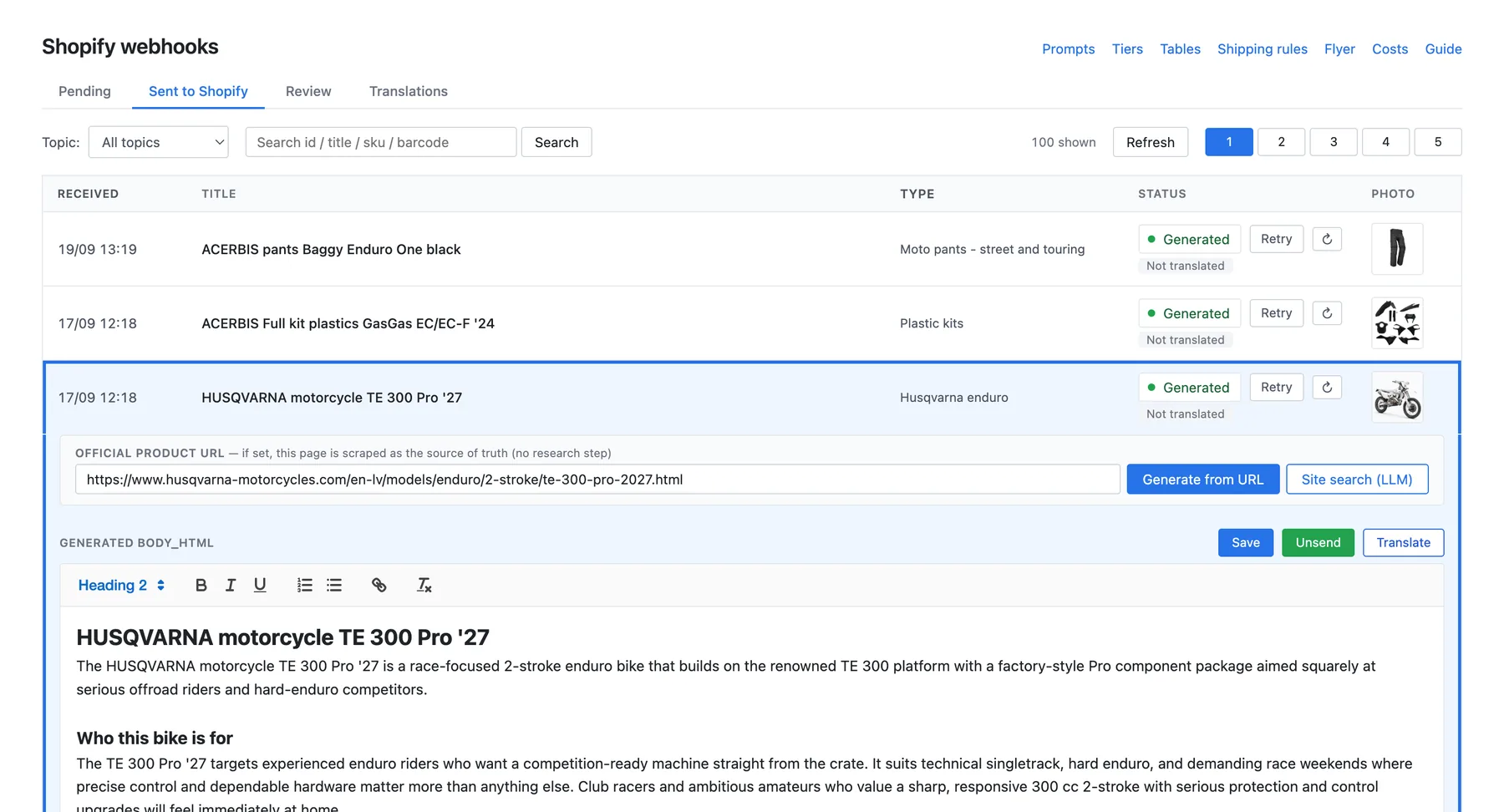Open the ACERBIS pants photo thumbnail
Screen dimensions: 1504x812
click(1397, 249)
